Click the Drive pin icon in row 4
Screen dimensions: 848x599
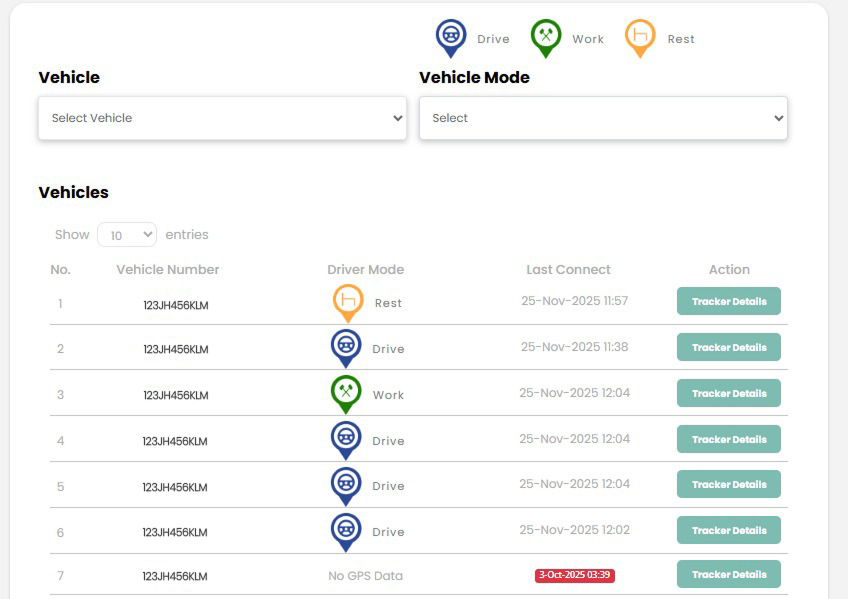[346, 441]
